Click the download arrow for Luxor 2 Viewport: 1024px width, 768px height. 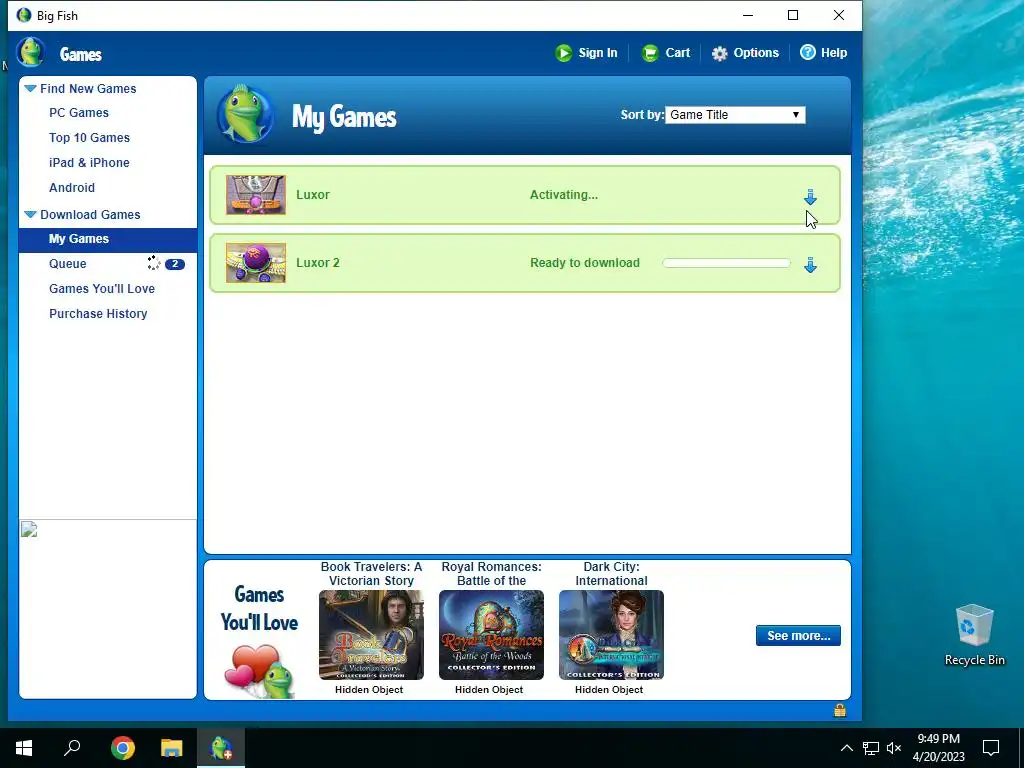(x=810, y=264)
